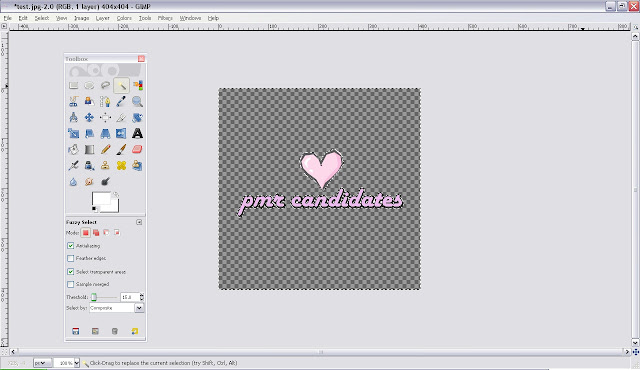Select the Eraser tool
Viewport: 640px width, 370px height.
[x=138, y=149]
